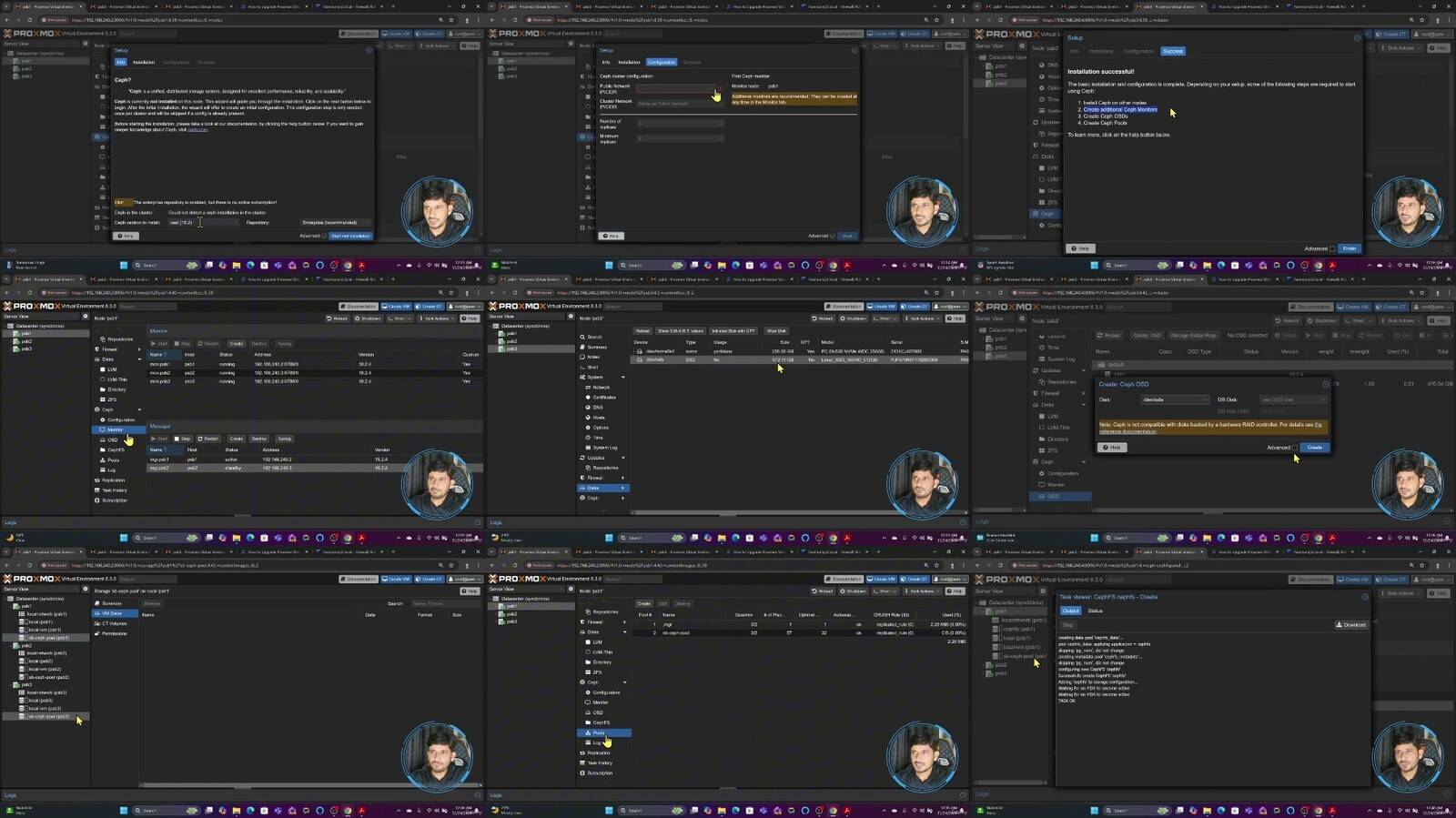
Task: Open Task History in the Ceph Monitor window sidebar
Action: point(114,490)
